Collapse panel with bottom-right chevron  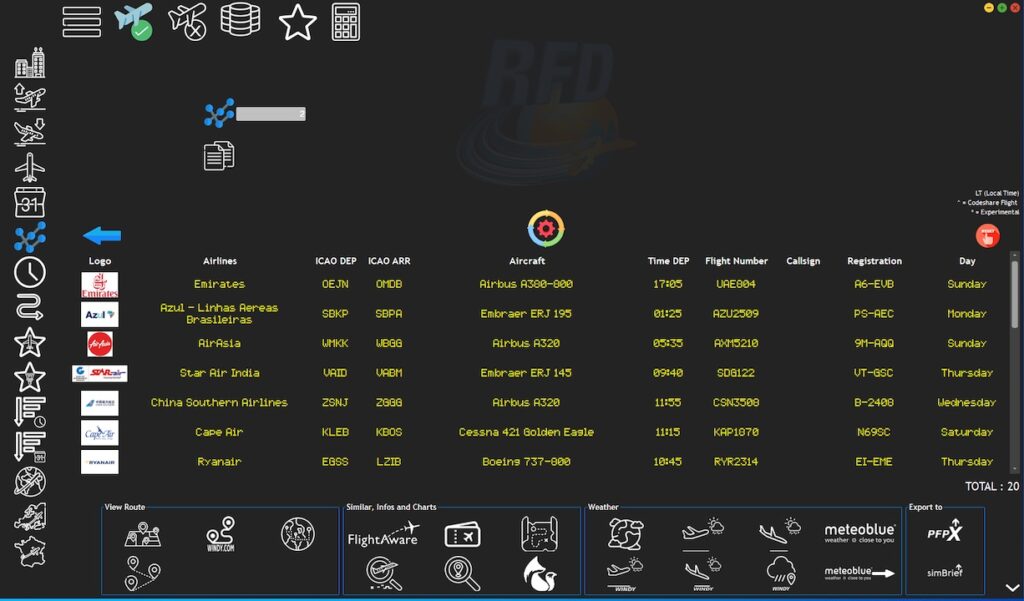coord(1012,589)
